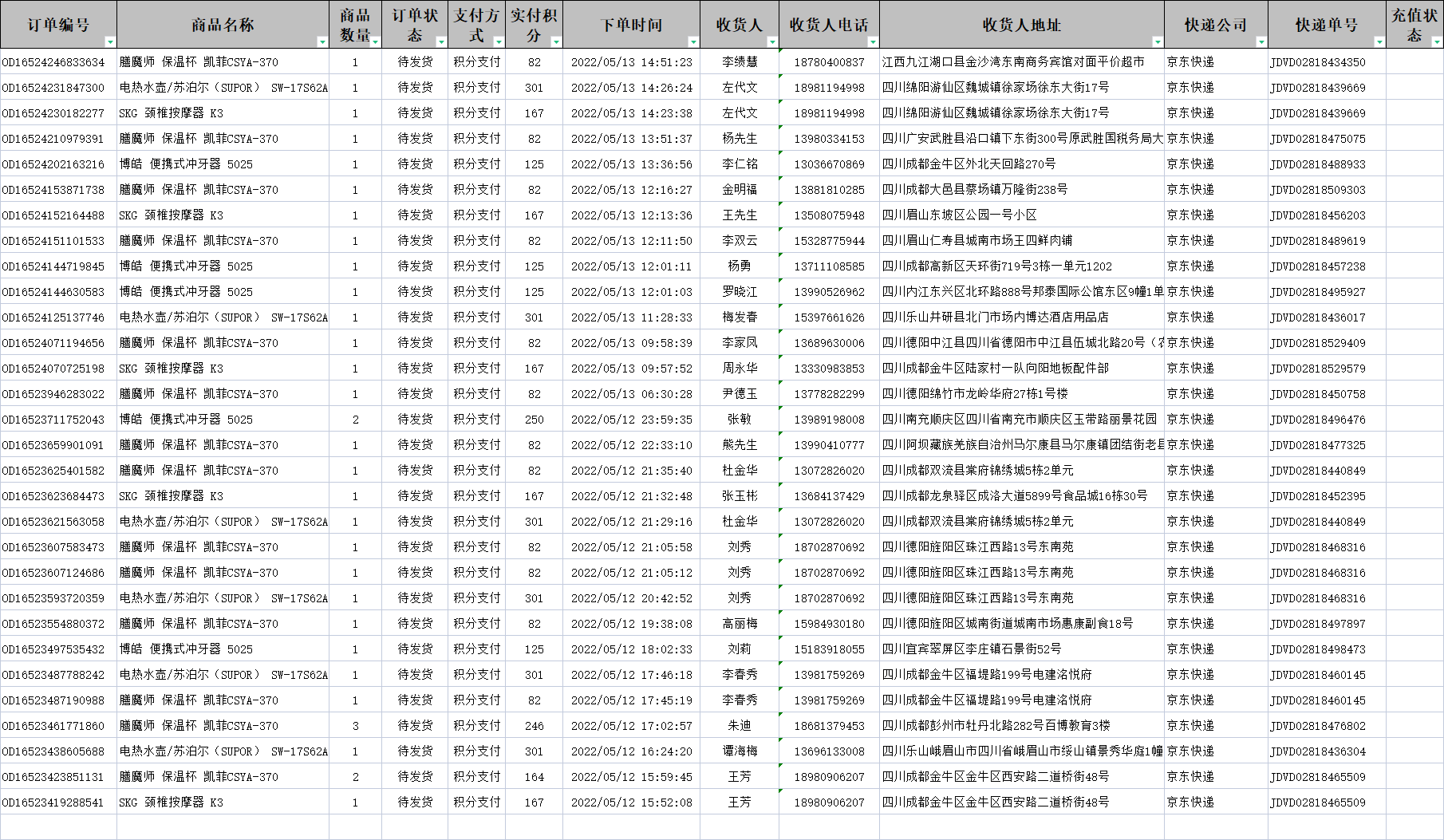Select recipient cell 李绣慧
Image resolution: width=1444 pixels, height=840 pixels.
tap(740, 62)
